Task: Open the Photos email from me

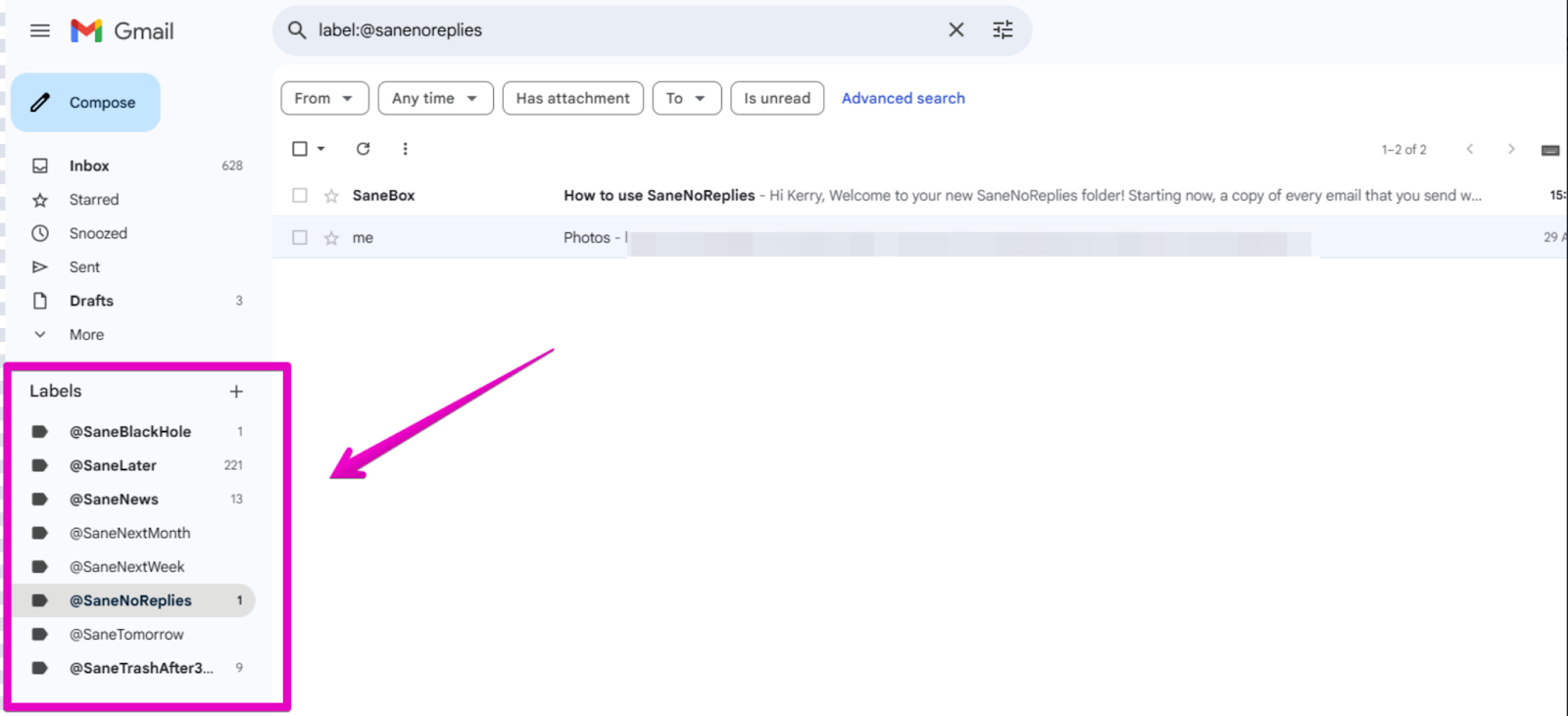Action: pos(919,238)
